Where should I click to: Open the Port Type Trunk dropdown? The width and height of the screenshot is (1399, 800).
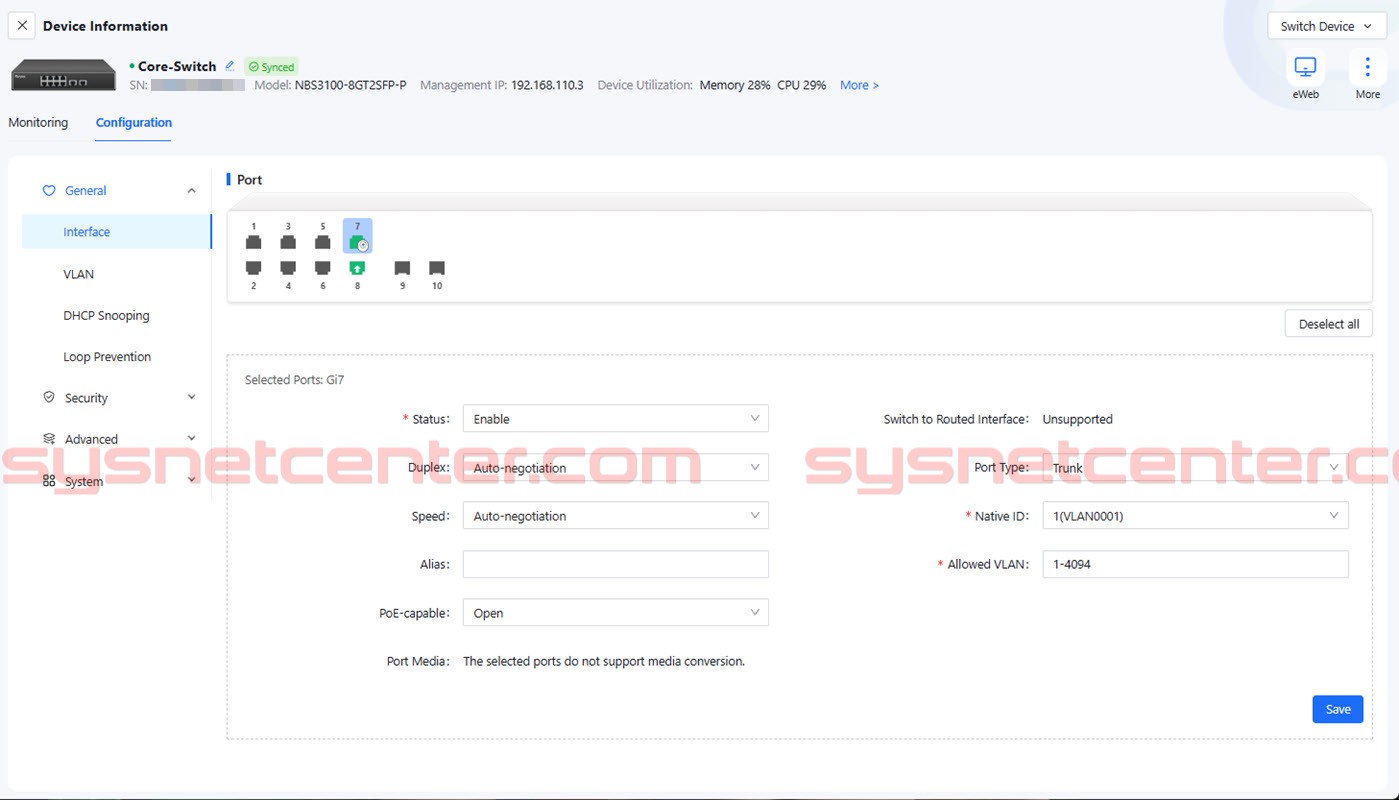coord(1195,467)
